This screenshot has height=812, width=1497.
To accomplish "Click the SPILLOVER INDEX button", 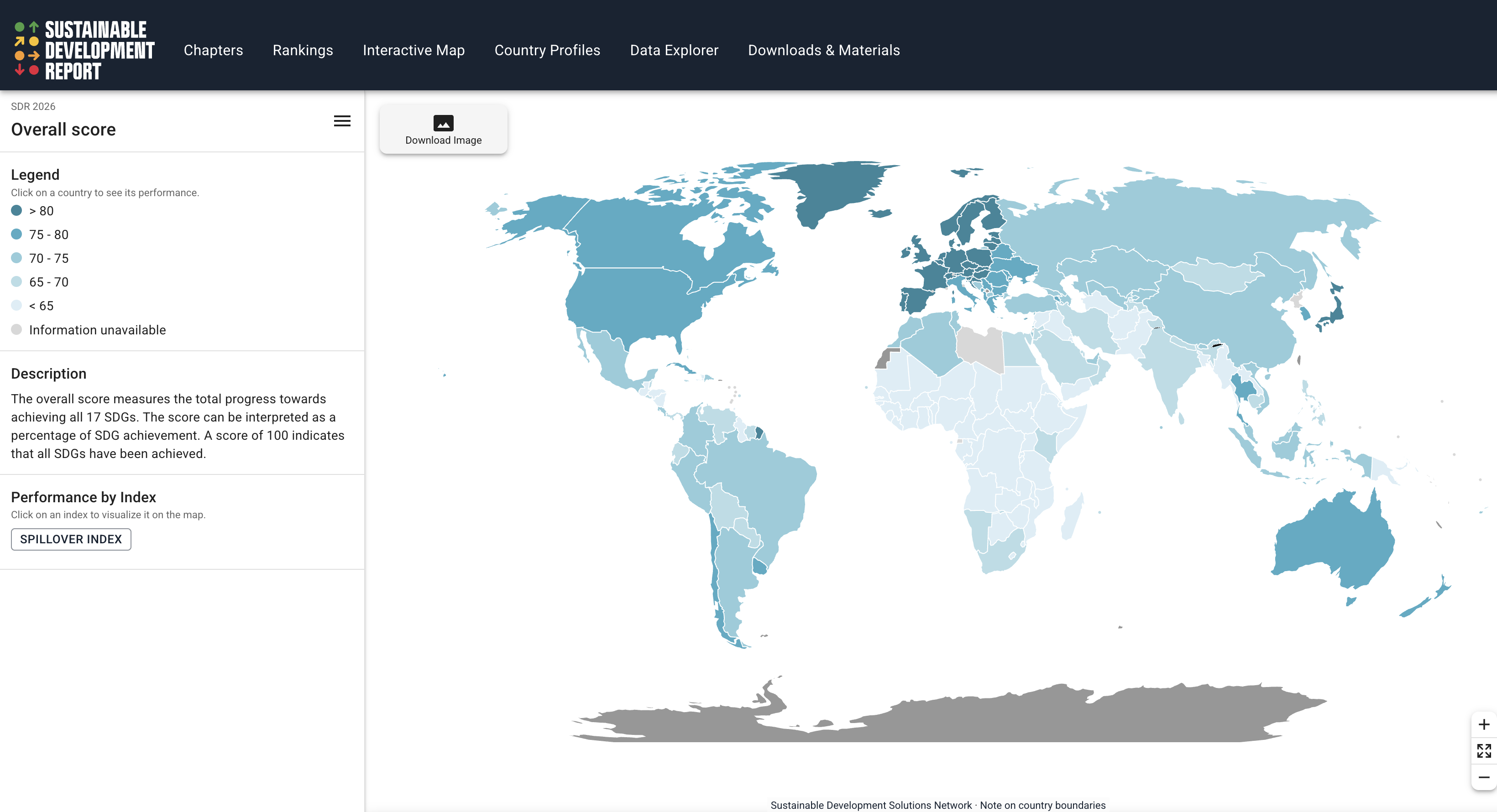I will tap(71, 539).
